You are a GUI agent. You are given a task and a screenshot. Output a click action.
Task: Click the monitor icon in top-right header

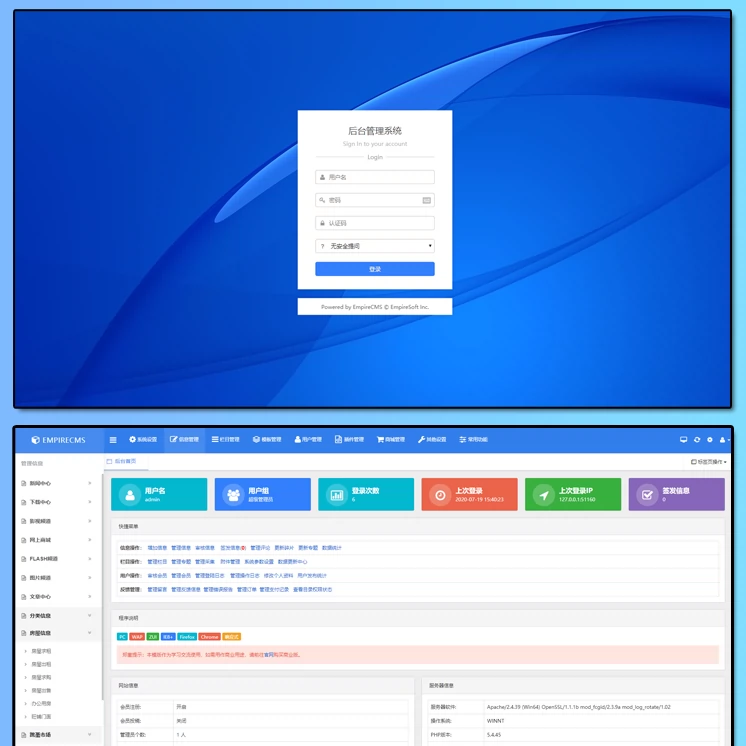pyautogui.click(x=683, y=439)
